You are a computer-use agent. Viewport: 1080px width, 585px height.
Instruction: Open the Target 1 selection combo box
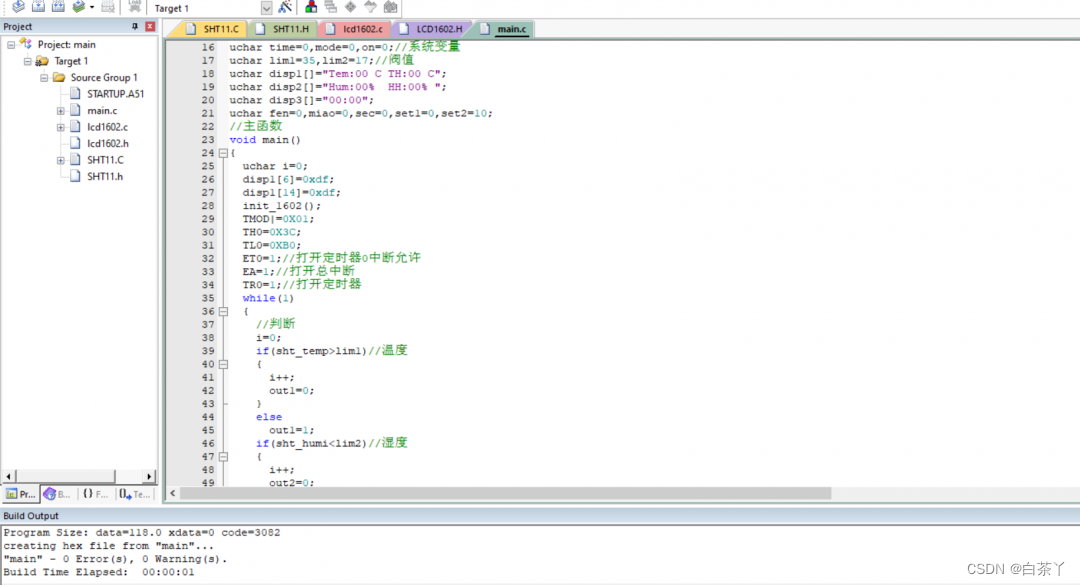211,8
